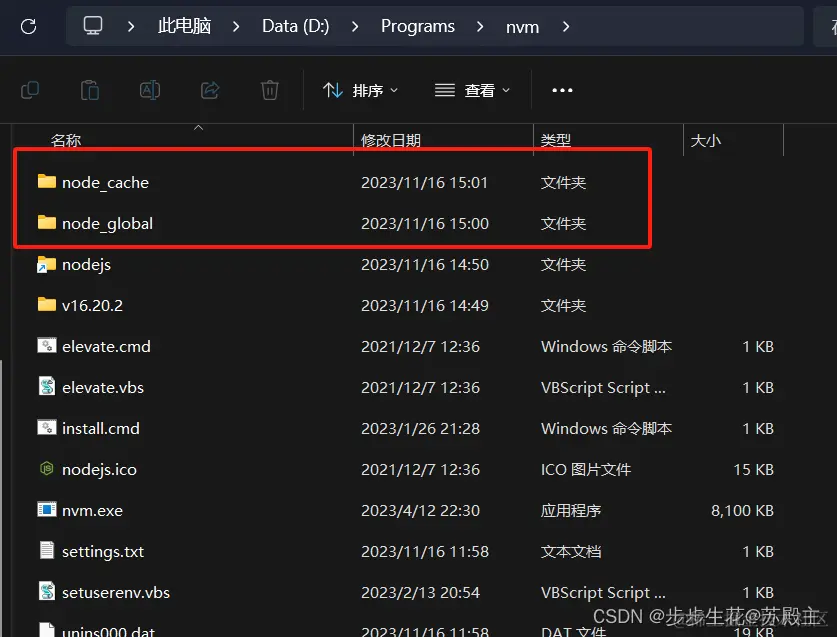Click the computer icon in address bar
Image resolution: width=837 pixels, height=637 pixels.
pyautogui.click(x=93, y=26)
